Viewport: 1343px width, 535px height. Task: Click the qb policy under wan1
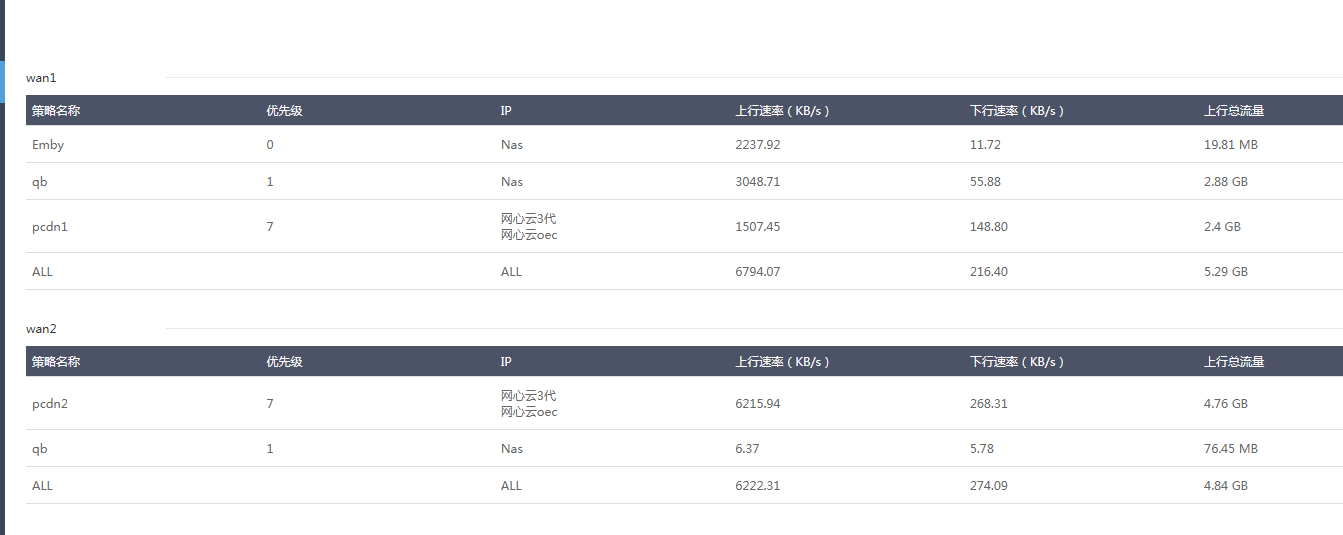tap(40, 182)
